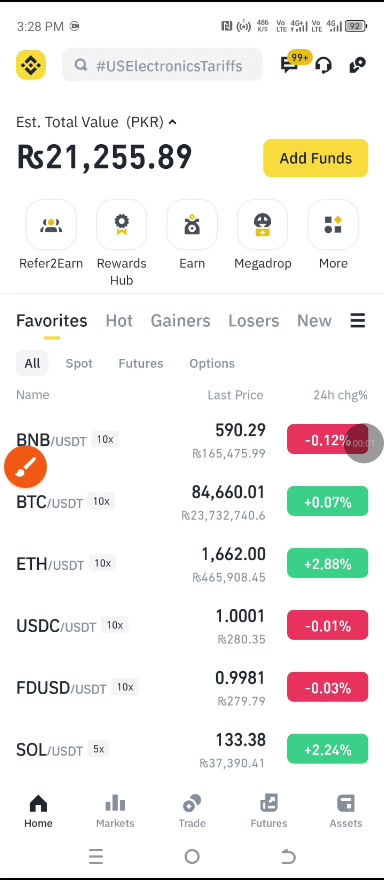This screenshot has height=880, width=384.
Task: Tap the Add Funds button
Action: click(316, 158)
